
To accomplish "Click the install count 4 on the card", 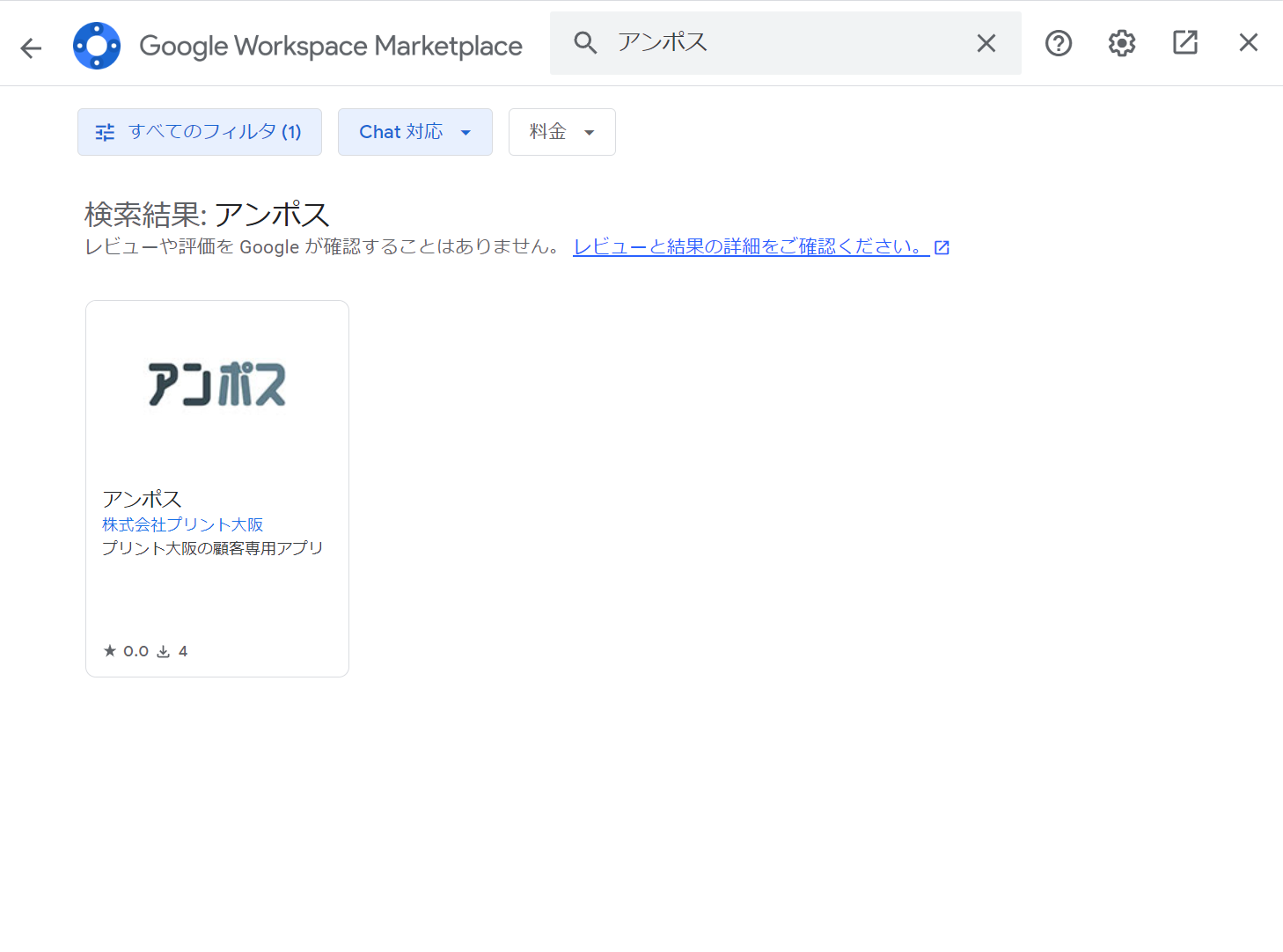I will (172, 651).
